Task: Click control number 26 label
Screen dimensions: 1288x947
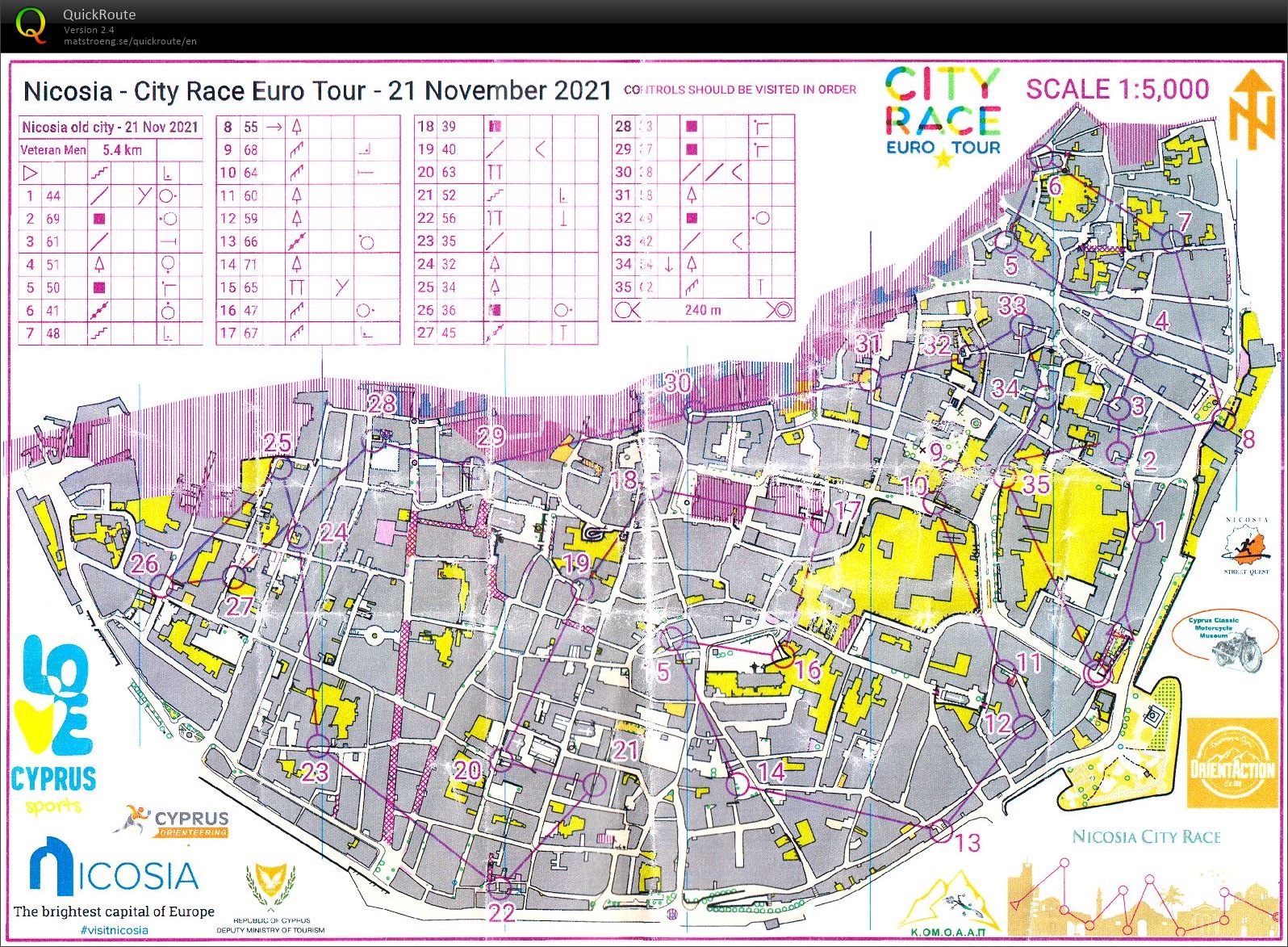Action: click(144, 563)
